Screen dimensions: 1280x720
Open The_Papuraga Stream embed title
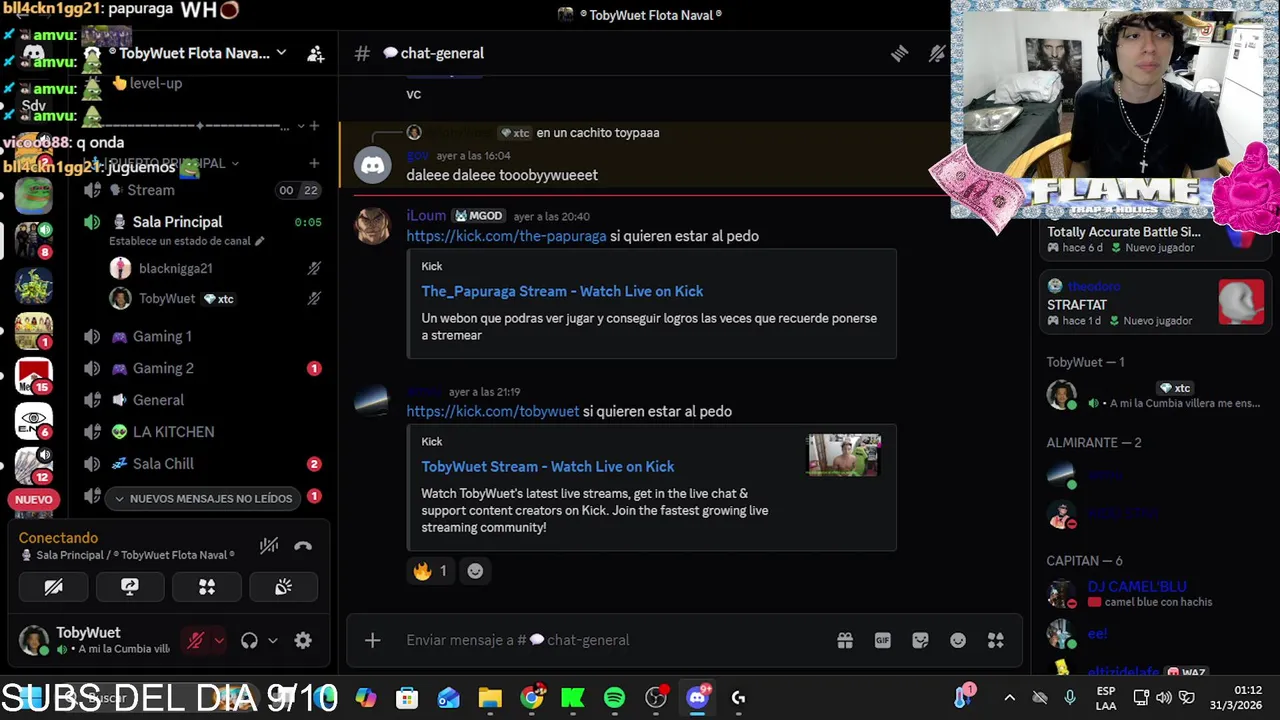(x=562, y=291)
